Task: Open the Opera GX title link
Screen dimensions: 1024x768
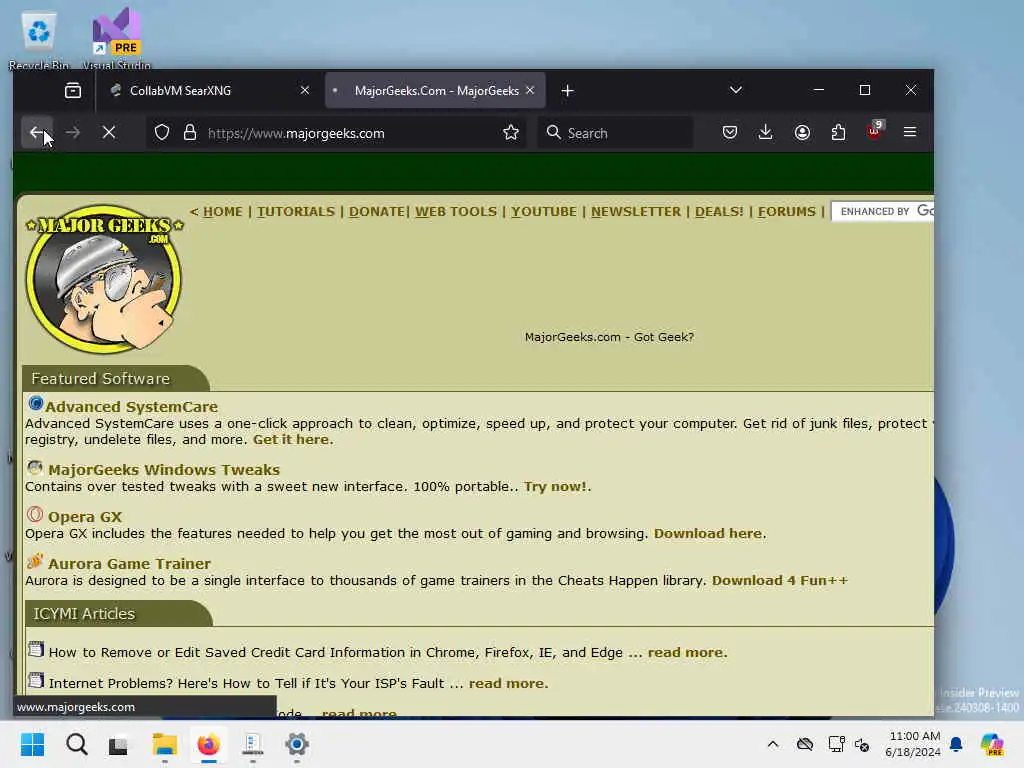Action: point(85,517)
